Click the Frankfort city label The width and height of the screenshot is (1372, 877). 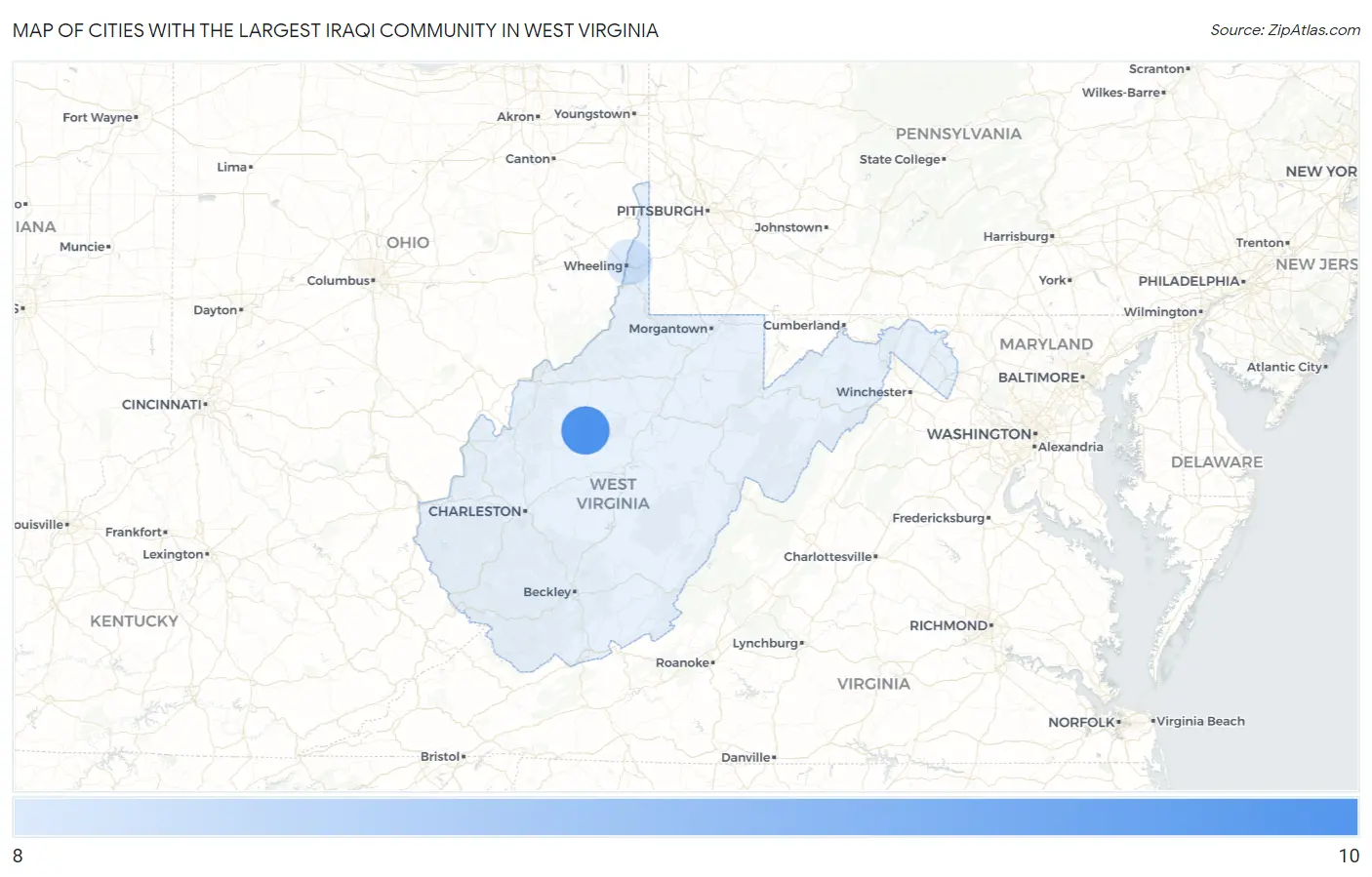134,533
